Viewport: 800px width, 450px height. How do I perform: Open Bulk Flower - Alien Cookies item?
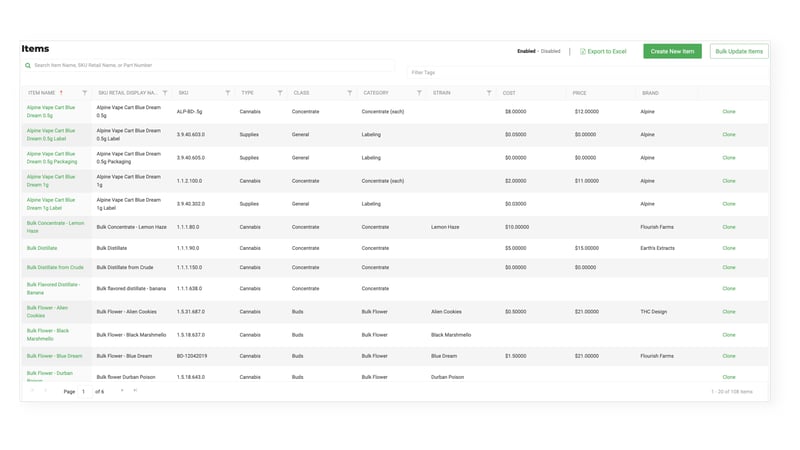click(47, 311)
